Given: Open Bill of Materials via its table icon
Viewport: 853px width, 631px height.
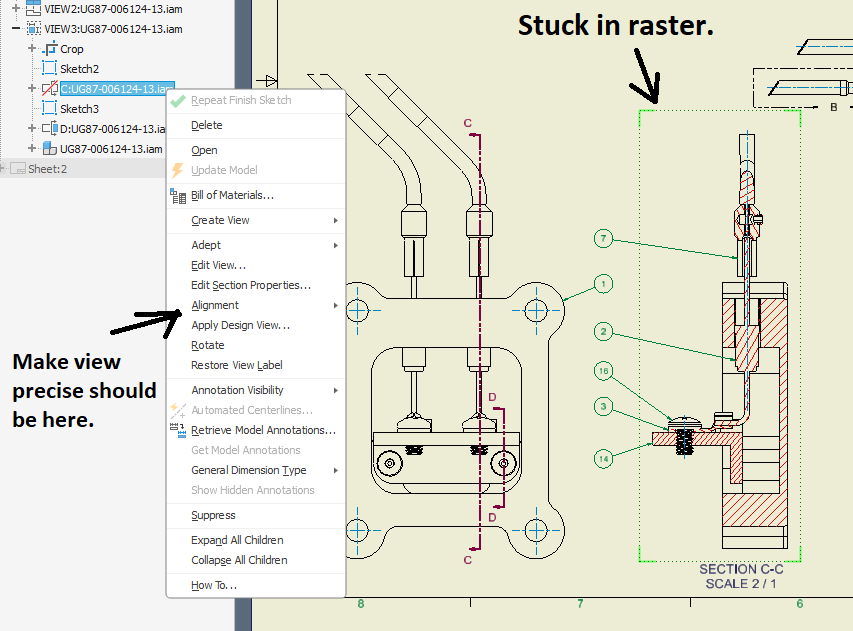Looking at the screenshot, I should pos(179,195).
